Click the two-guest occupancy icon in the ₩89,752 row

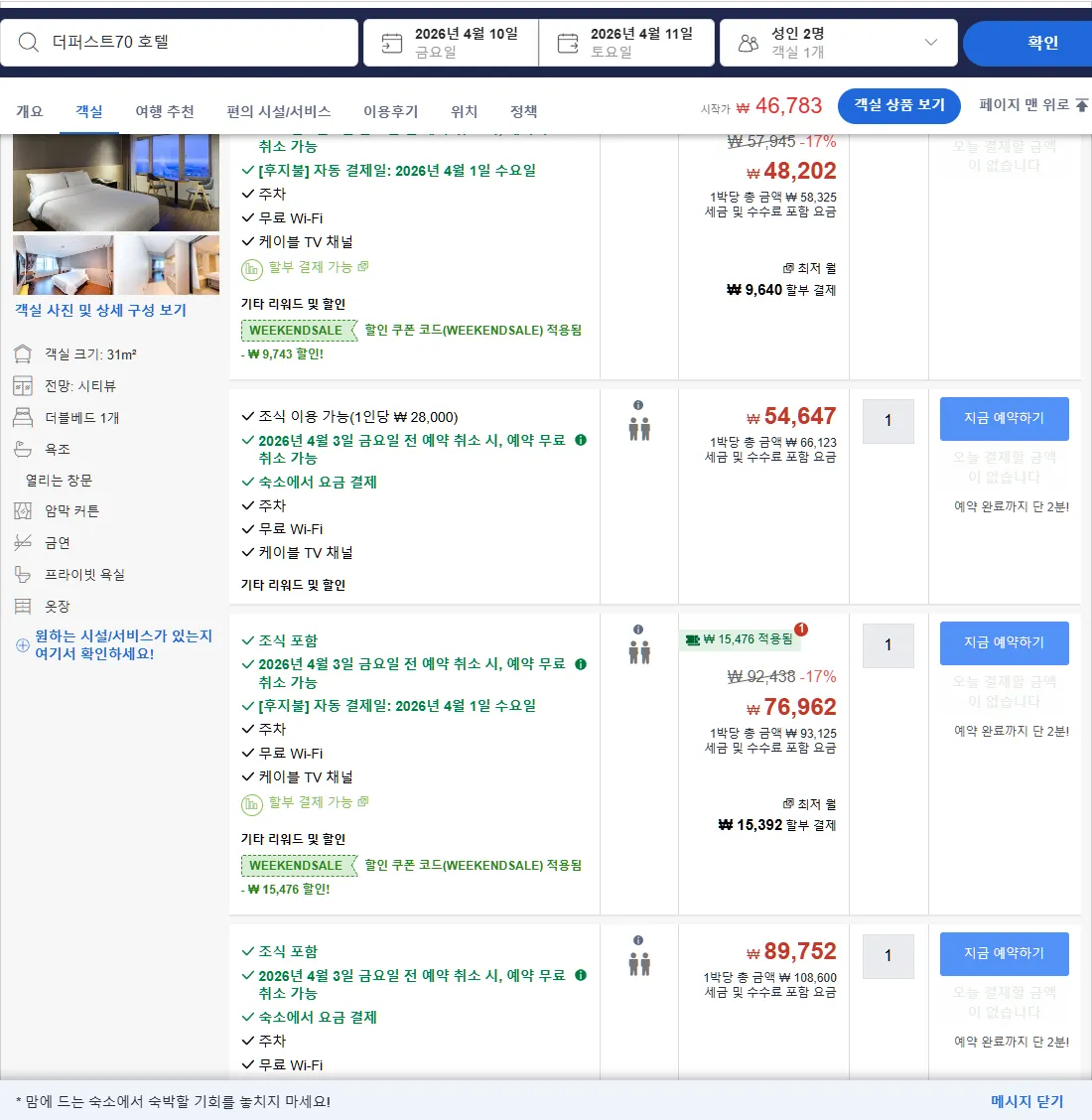tap(639, 963)
